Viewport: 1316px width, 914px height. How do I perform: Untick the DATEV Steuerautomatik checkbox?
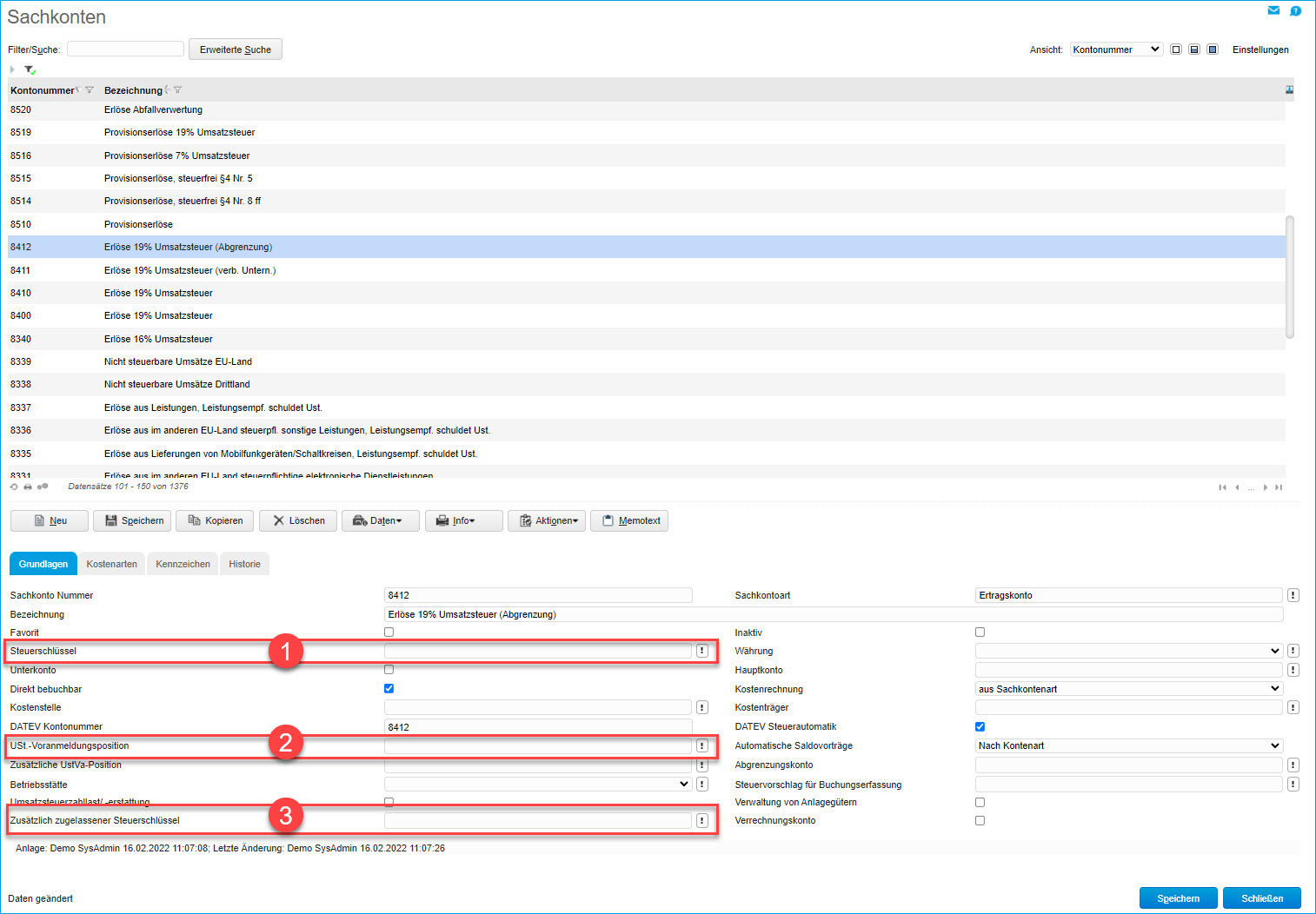[980, 726]
